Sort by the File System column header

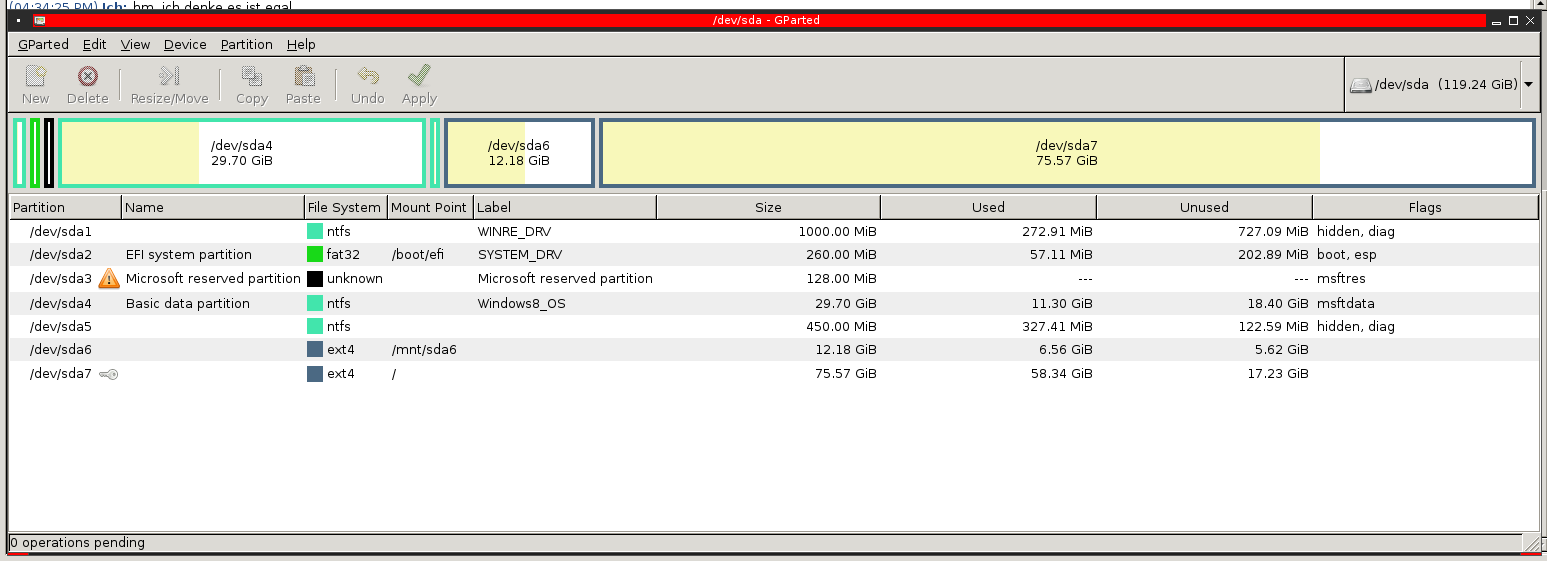[x=345, y=207]
